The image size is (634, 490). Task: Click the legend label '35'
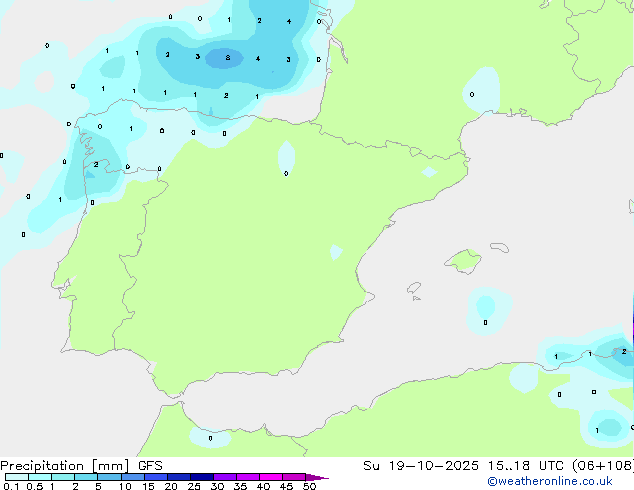[240, 486]
